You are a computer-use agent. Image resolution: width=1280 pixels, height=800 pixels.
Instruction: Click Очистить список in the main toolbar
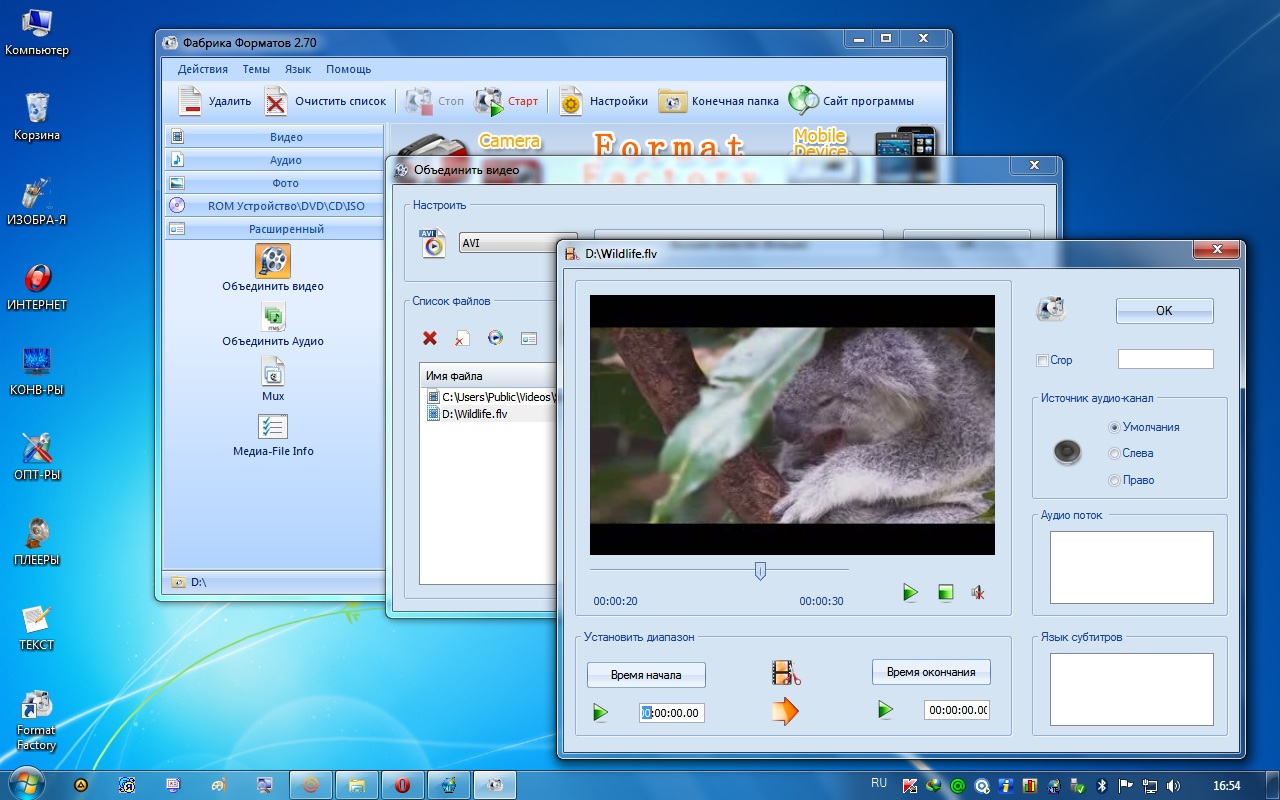click(x=325, y=101)
